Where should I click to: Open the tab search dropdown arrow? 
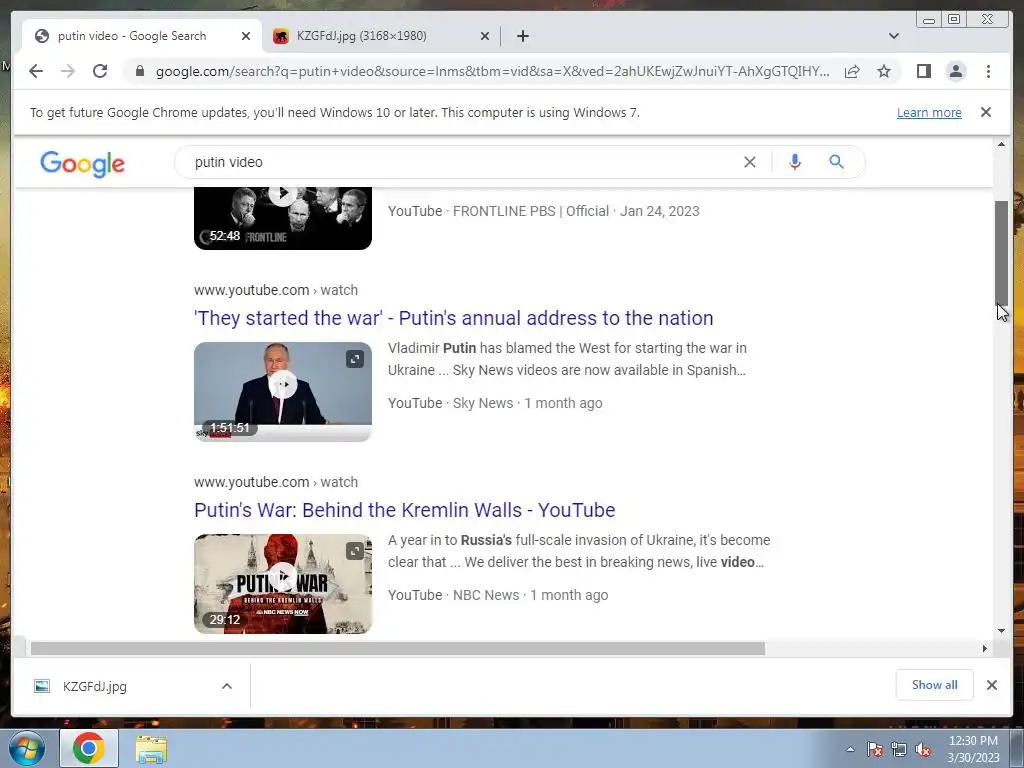point(893,36)
